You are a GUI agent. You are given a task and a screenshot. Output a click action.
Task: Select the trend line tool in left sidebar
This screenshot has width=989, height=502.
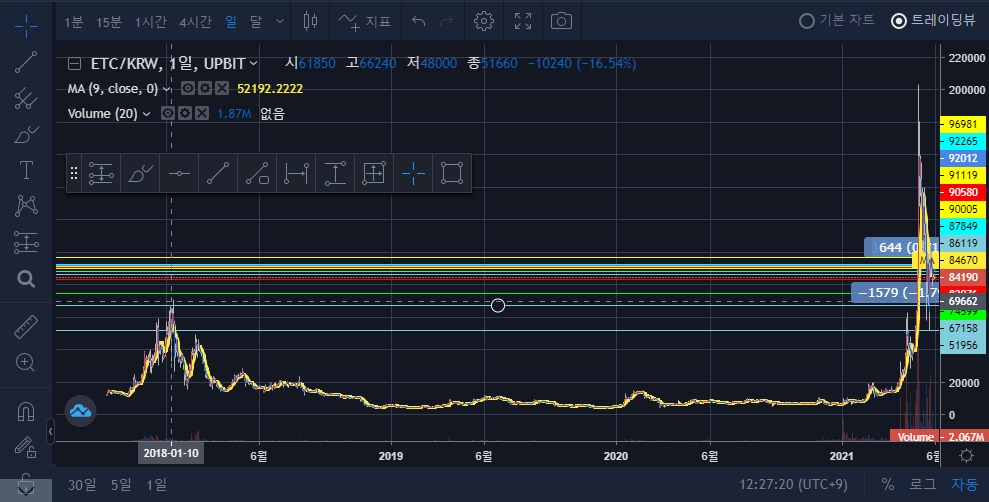[x=26, y=62]
